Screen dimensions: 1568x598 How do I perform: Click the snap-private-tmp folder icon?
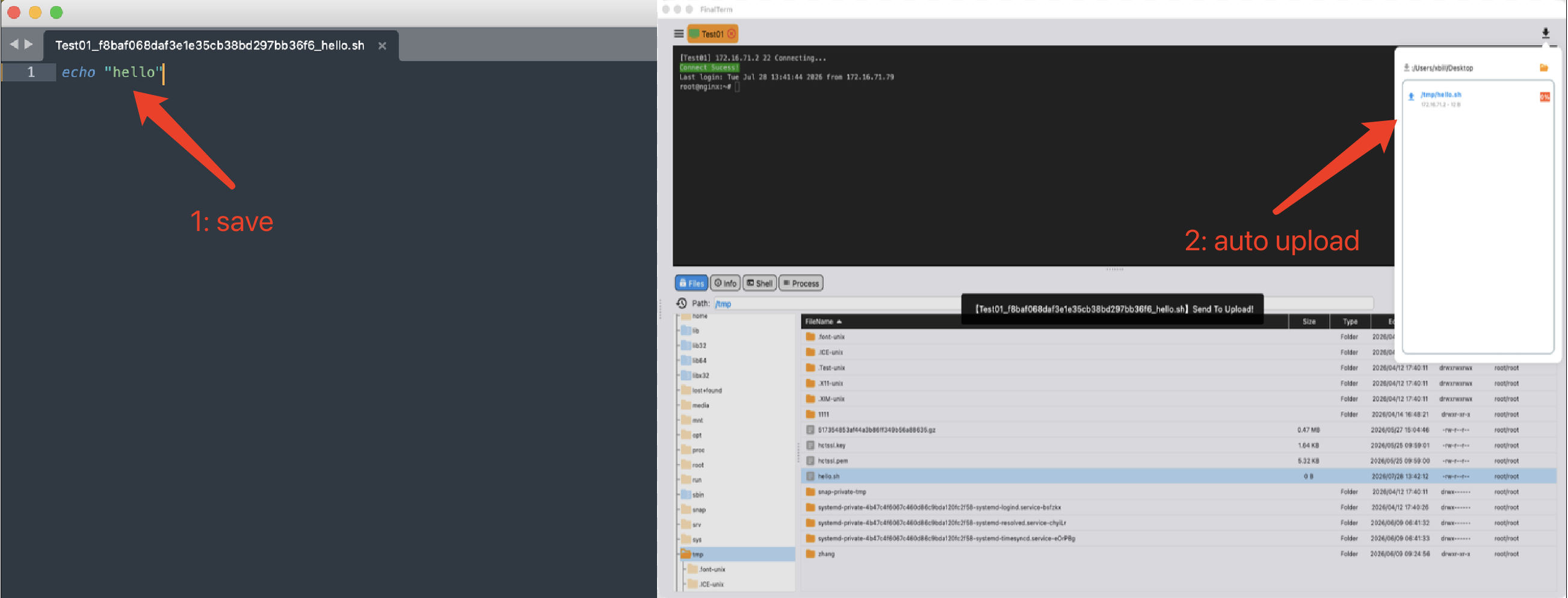point(810,492)
